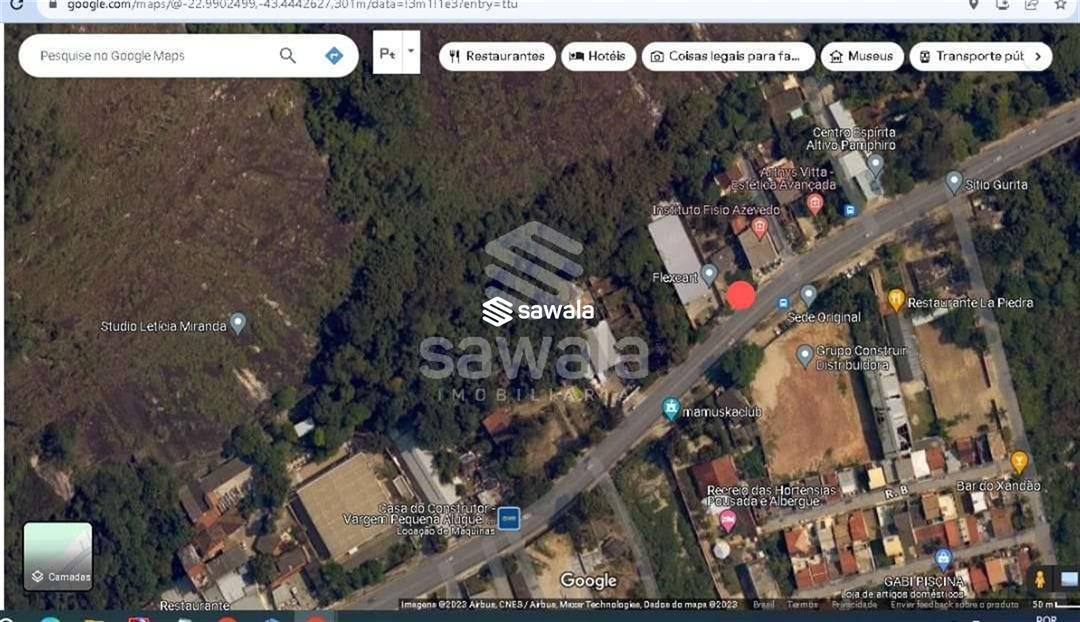The width and height of the screenshot is (1080, 622).
Task: Click the Museus filter button
Action: [862, 56]
